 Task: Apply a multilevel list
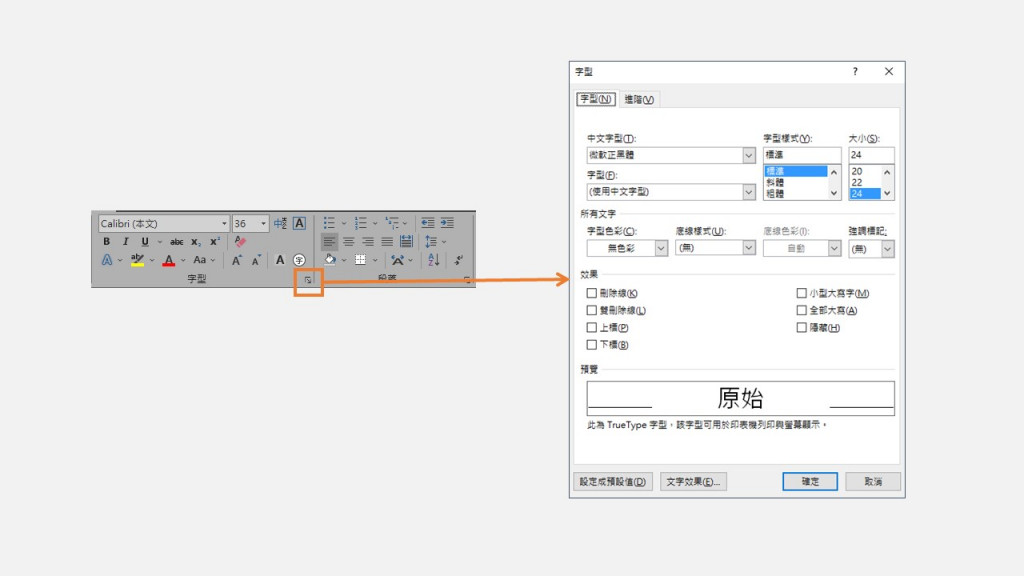pos(392,223)
